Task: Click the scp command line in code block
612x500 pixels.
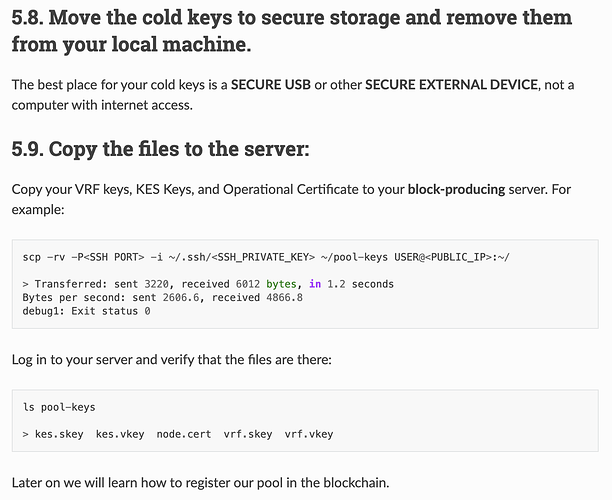Action: pyautogui.click(x=266, y=257)
